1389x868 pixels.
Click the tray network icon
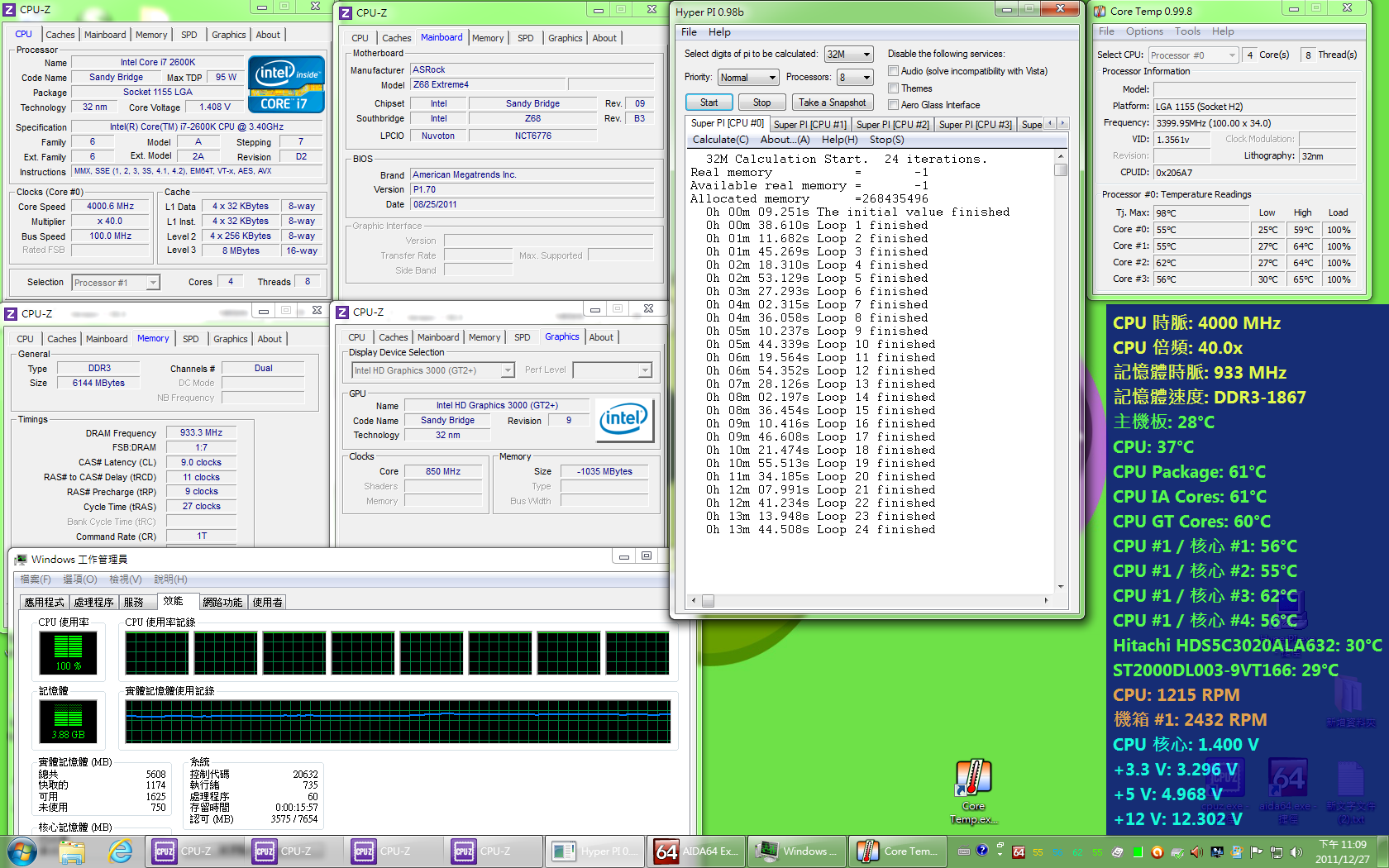[1277, 851]
